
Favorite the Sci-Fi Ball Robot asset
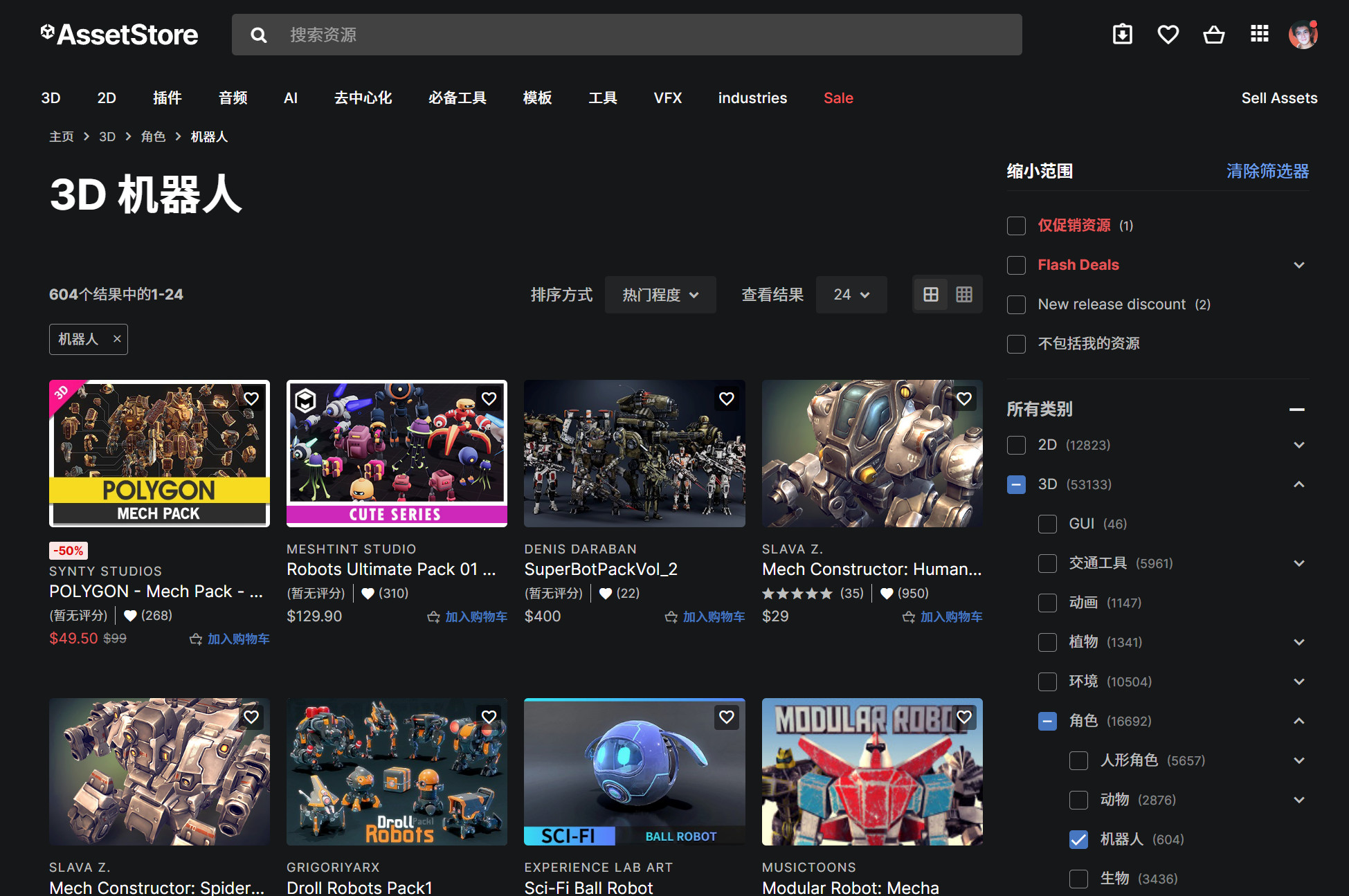(x=727, y=717)
